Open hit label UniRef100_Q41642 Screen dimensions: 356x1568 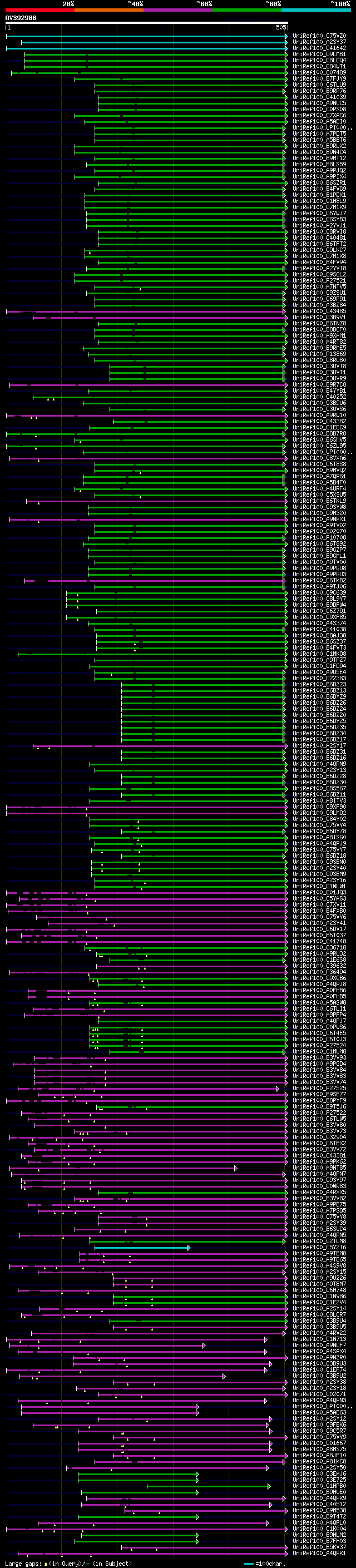point(319,48)
